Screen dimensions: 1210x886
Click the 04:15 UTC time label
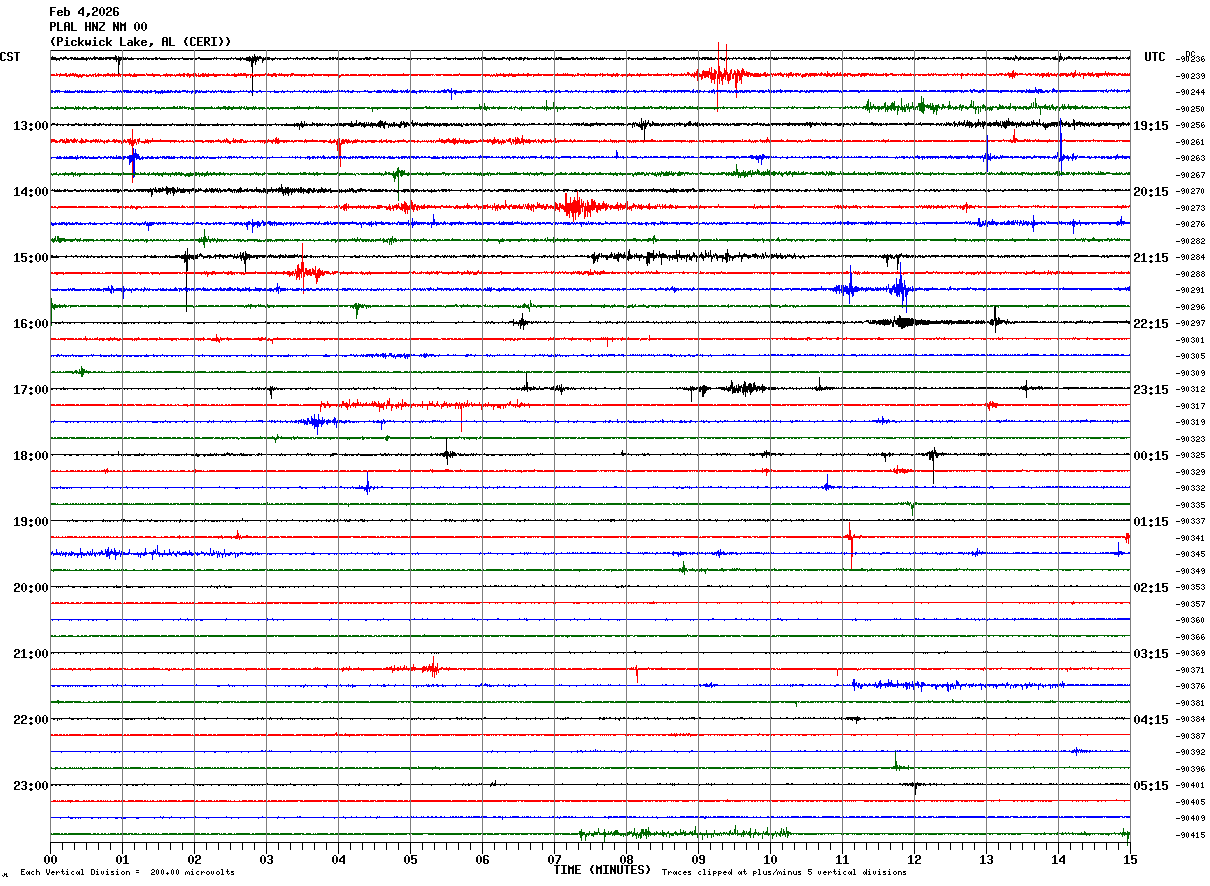[1151, 719]
